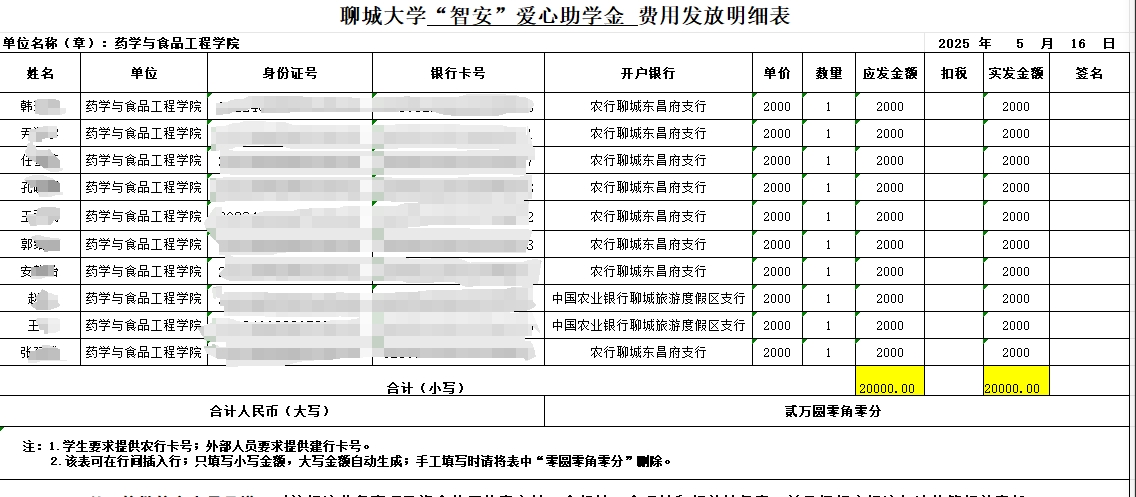1136x497 pixels.
Task: Select the 应发金额 header cell
Action: pyautogui.click(x=889, y=73)
